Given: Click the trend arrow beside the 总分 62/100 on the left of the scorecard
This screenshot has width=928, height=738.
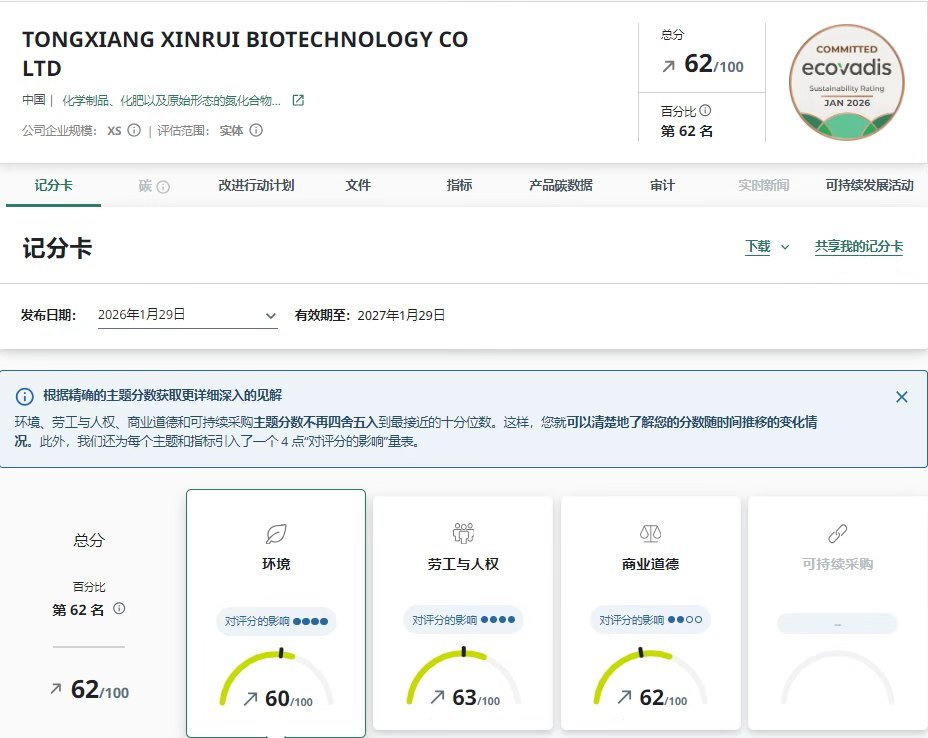Looking at the screenshot, I should [x=56, y=689].
